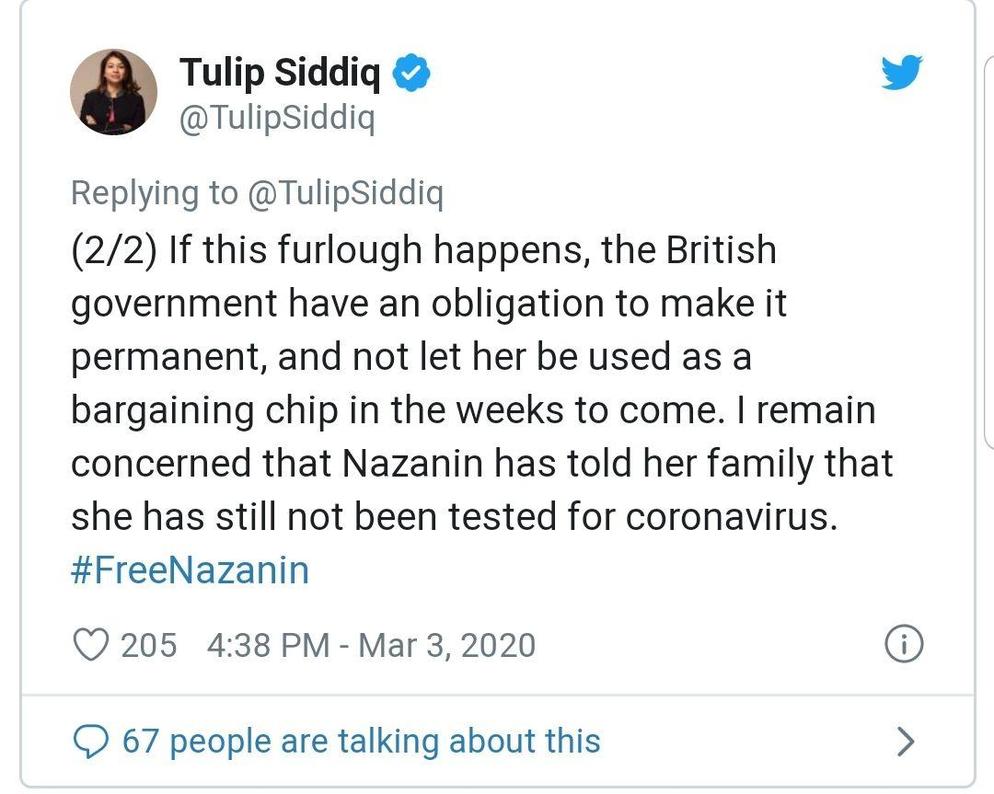Open the 4:38 PM - Mar 3, 2020 timestamp
Screen dimensions: 994x794
click(x=371, y=645)
